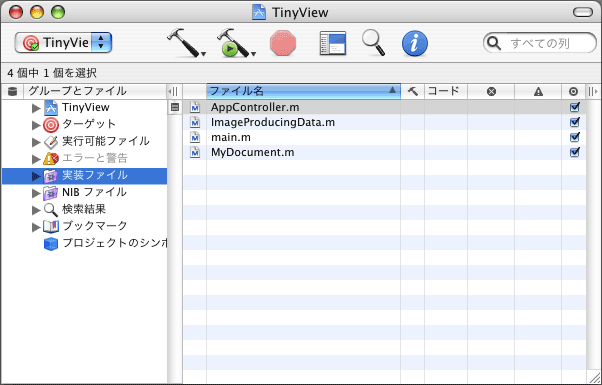The height and width of the screenshot is (385, 602).
Task: Click the main.m file icon
Action: tap(195, 137)
